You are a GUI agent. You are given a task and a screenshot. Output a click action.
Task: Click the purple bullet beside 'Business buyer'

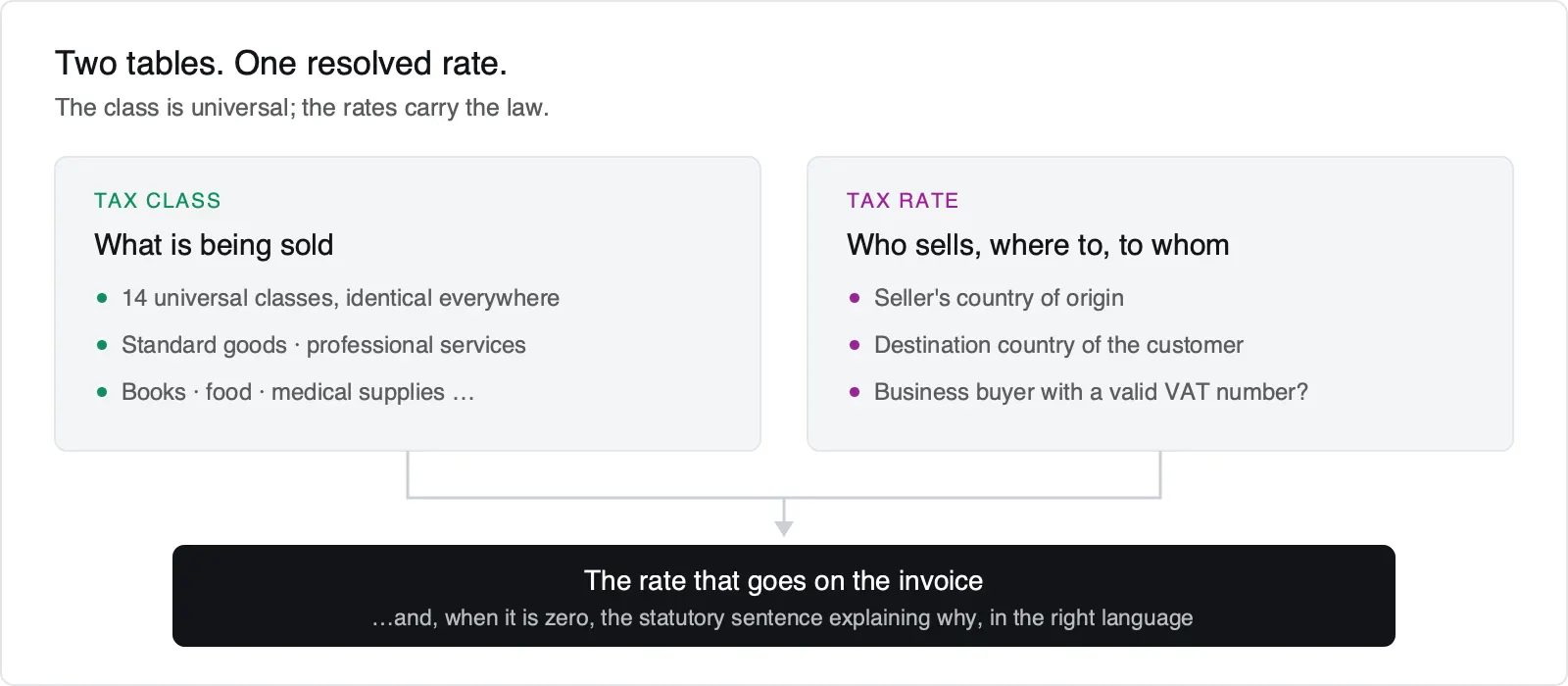coord(855,392)
